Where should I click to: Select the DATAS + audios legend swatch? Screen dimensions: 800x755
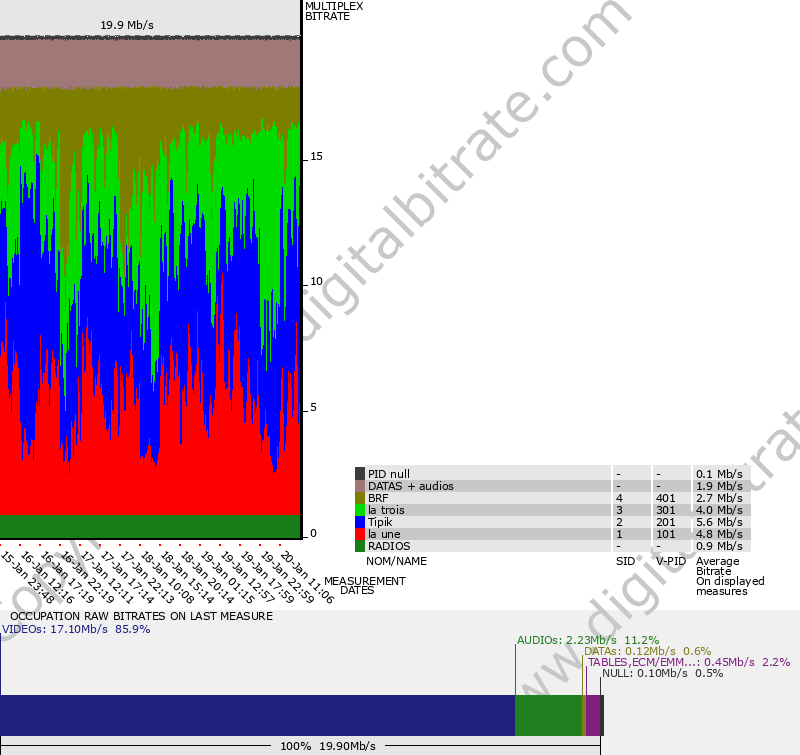pyautogui.click(x=360, y=486)
